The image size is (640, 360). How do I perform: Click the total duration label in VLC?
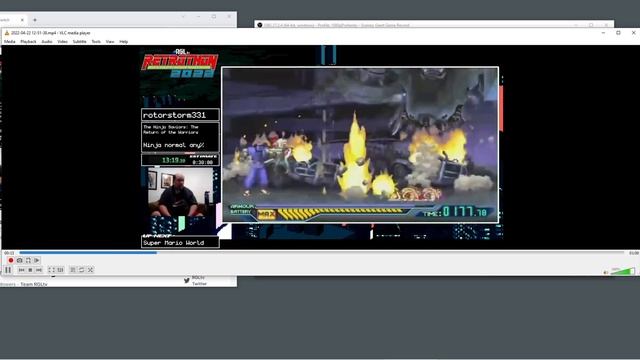point(633,253)
